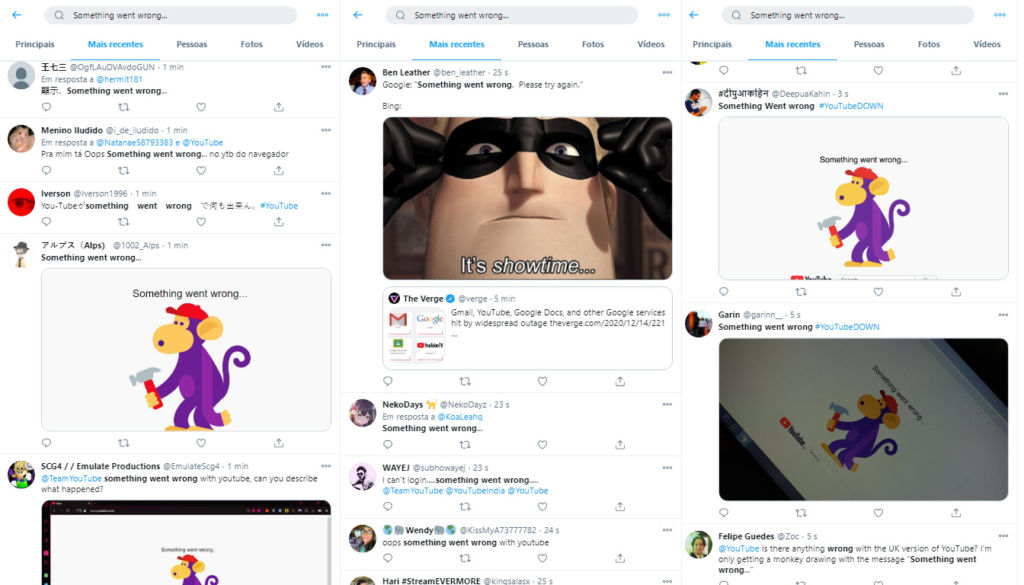Image resolution: width=1024 pixels, height=585 pixels.
Task: Like Menino Iludido's tweet
Action: tap(201, 170)
